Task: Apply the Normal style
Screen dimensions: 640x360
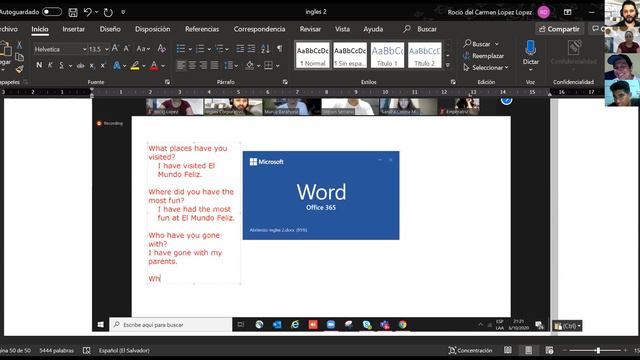Action: [313, 55]
